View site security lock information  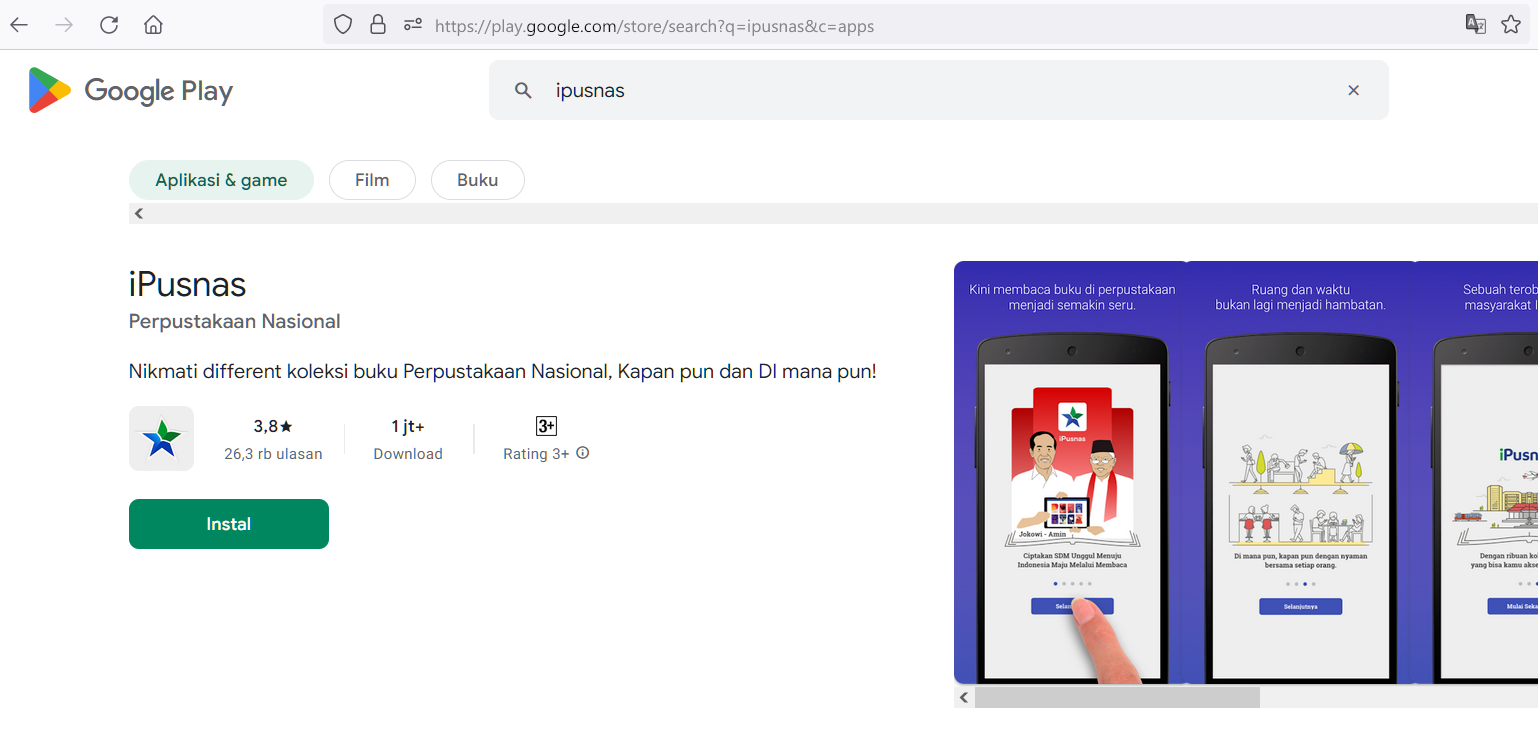tap(377, 25)
